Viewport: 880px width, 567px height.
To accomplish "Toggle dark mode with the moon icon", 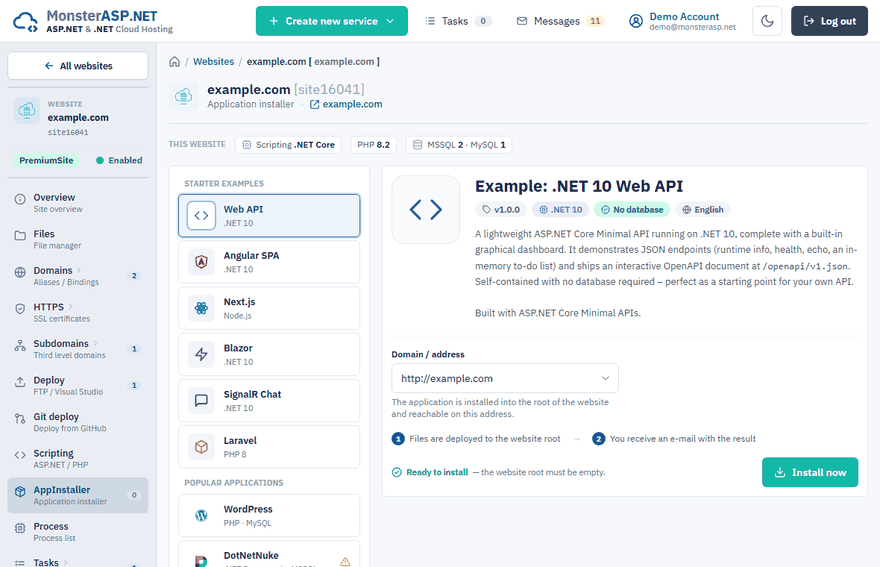I will tap(767, 21).
